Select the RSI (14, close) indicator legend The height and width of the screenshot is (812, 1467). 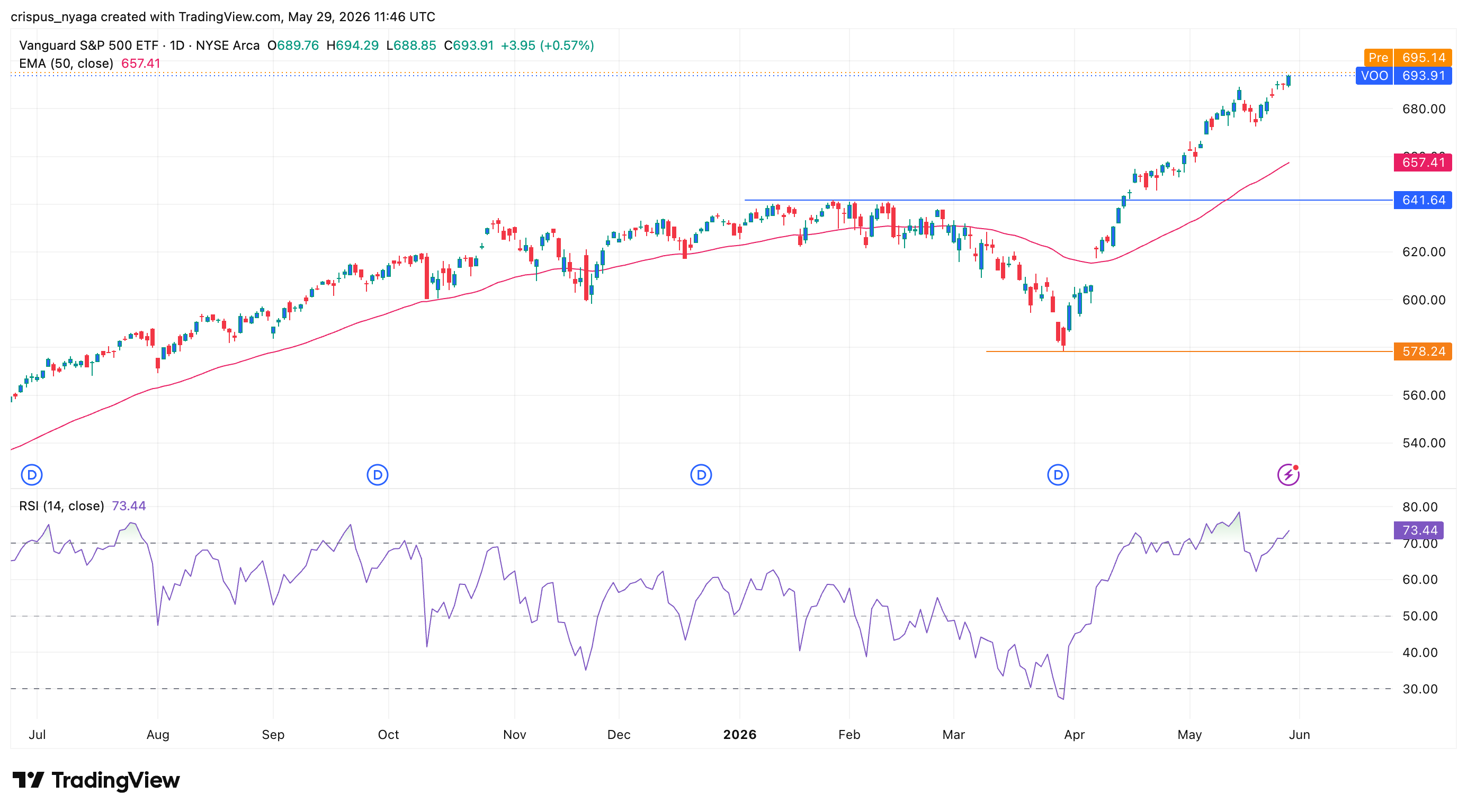click(61, 506)
